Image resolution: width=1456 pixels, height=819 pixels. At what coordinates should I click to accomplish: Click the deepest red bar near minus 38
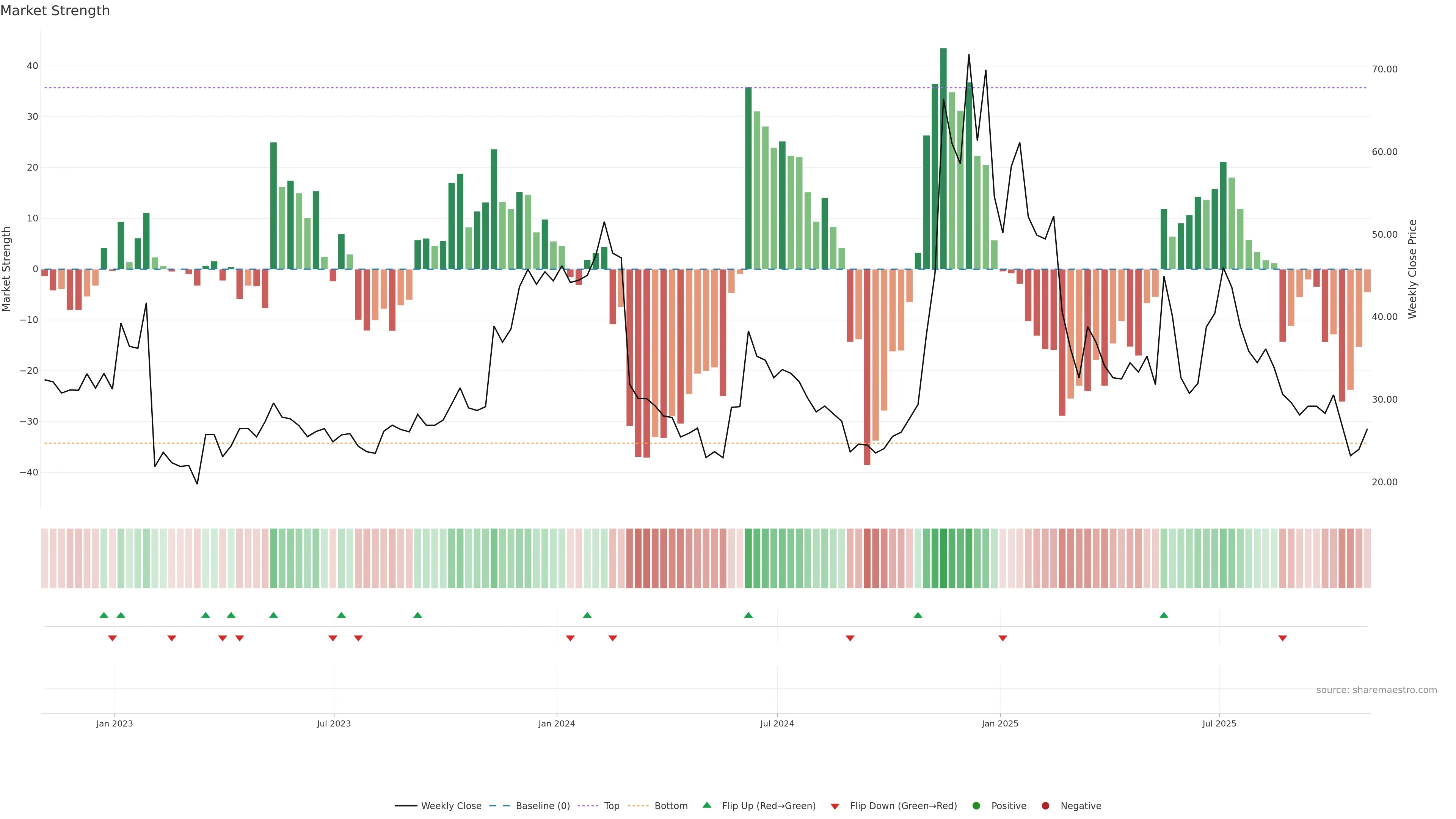[867, 367]
